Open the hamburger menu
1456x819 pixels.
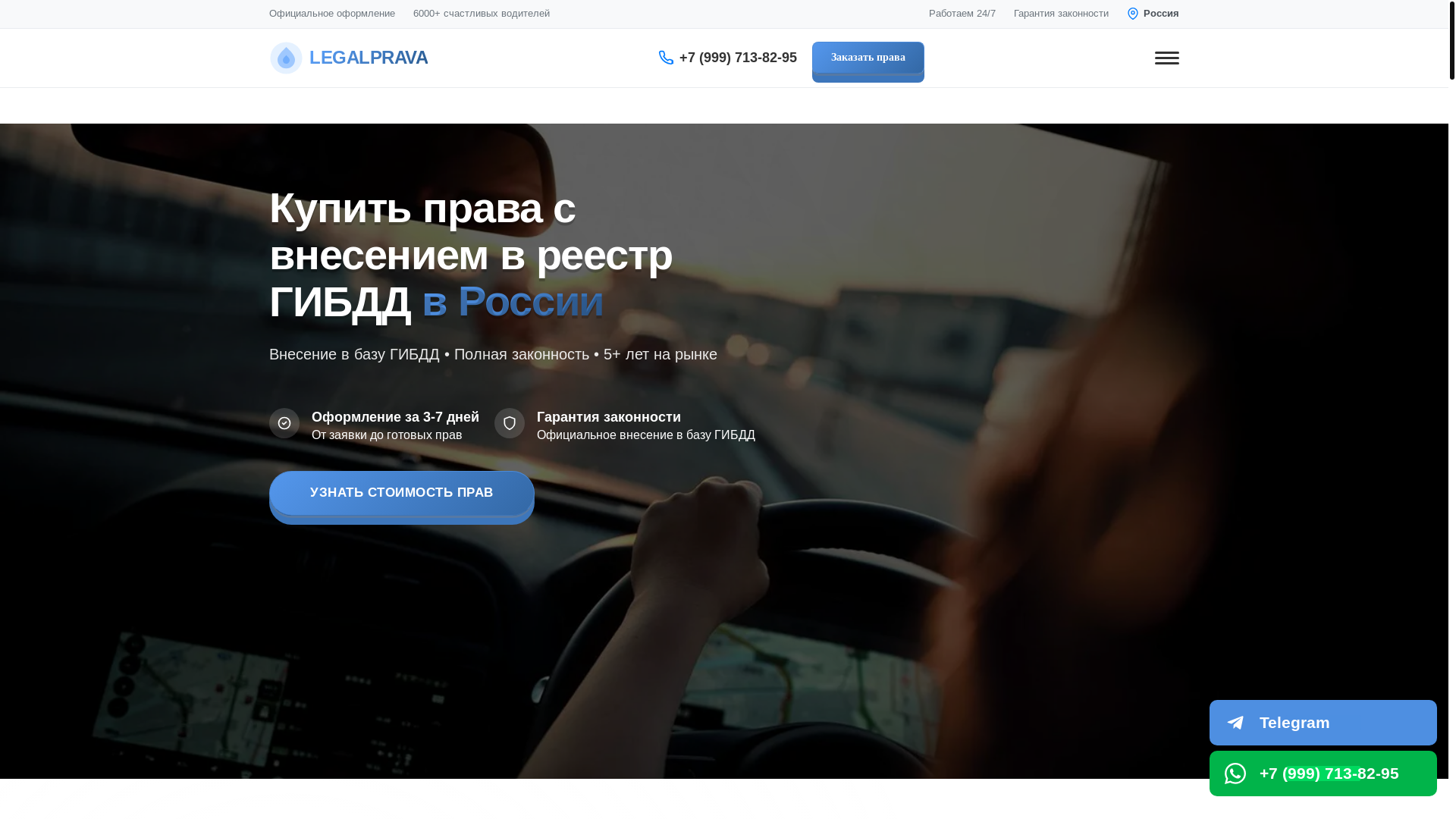click(x=1166, y=58)
